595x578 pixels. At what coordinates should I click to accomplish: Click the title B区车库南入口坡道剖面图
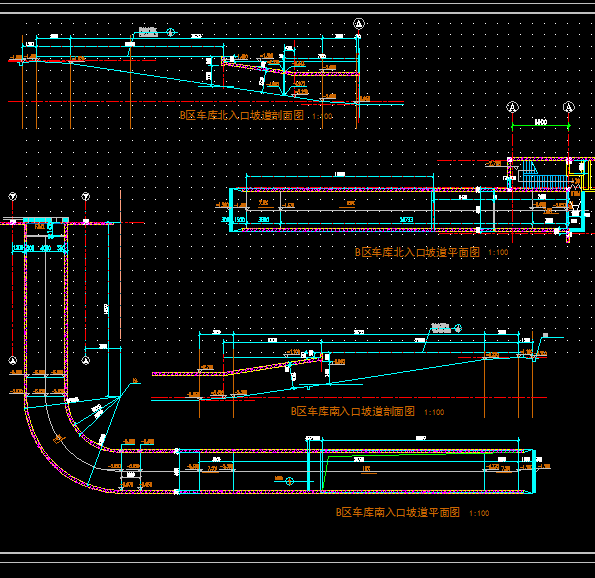353,411
